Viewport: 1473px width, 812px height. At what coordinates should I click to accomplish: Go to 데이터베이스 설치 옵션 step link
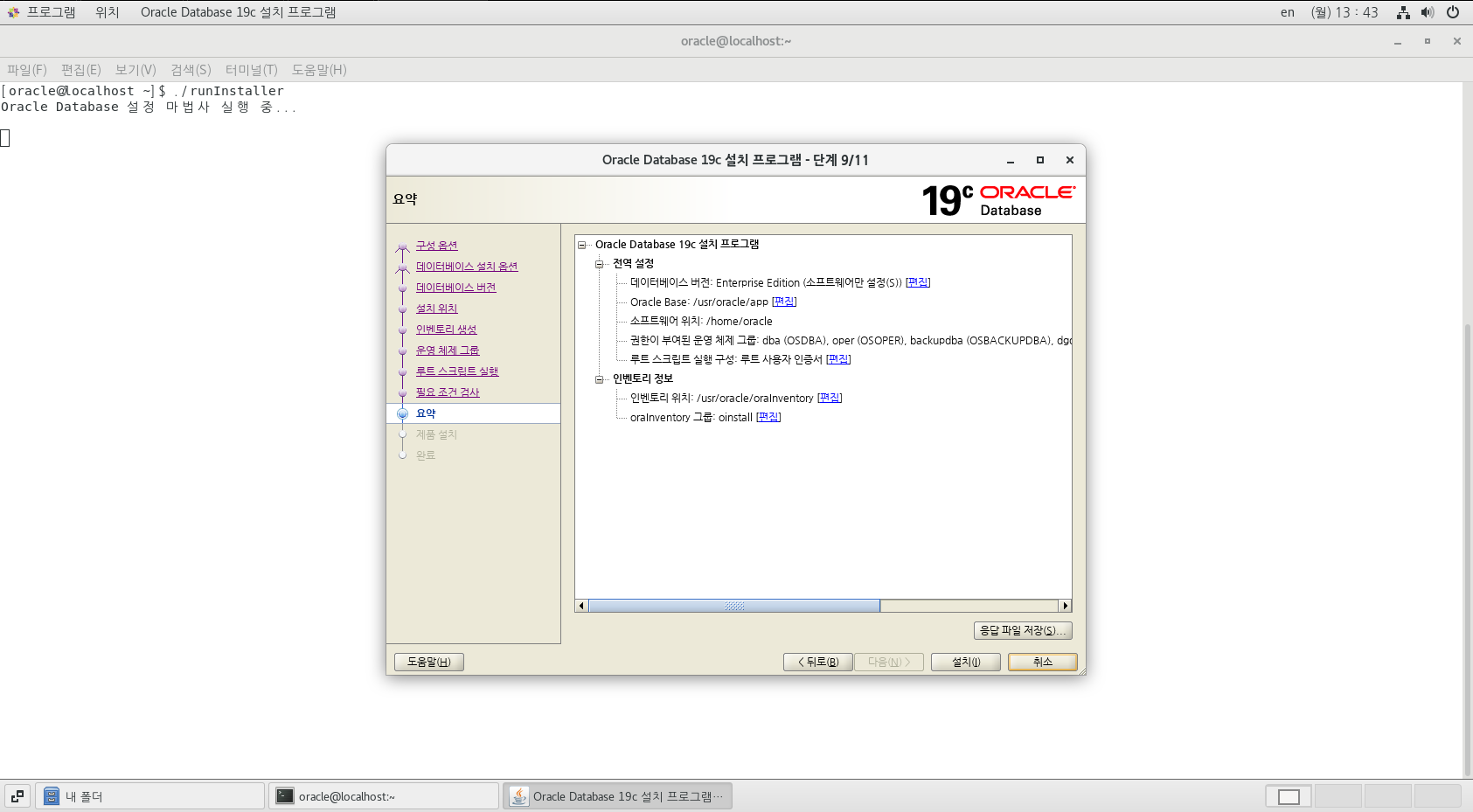click(467, 267)
